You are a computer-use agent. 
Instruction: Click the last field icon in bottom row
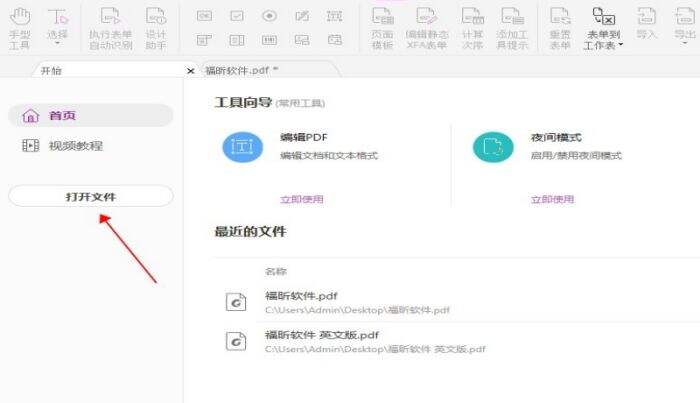click(x=335, y=40)
